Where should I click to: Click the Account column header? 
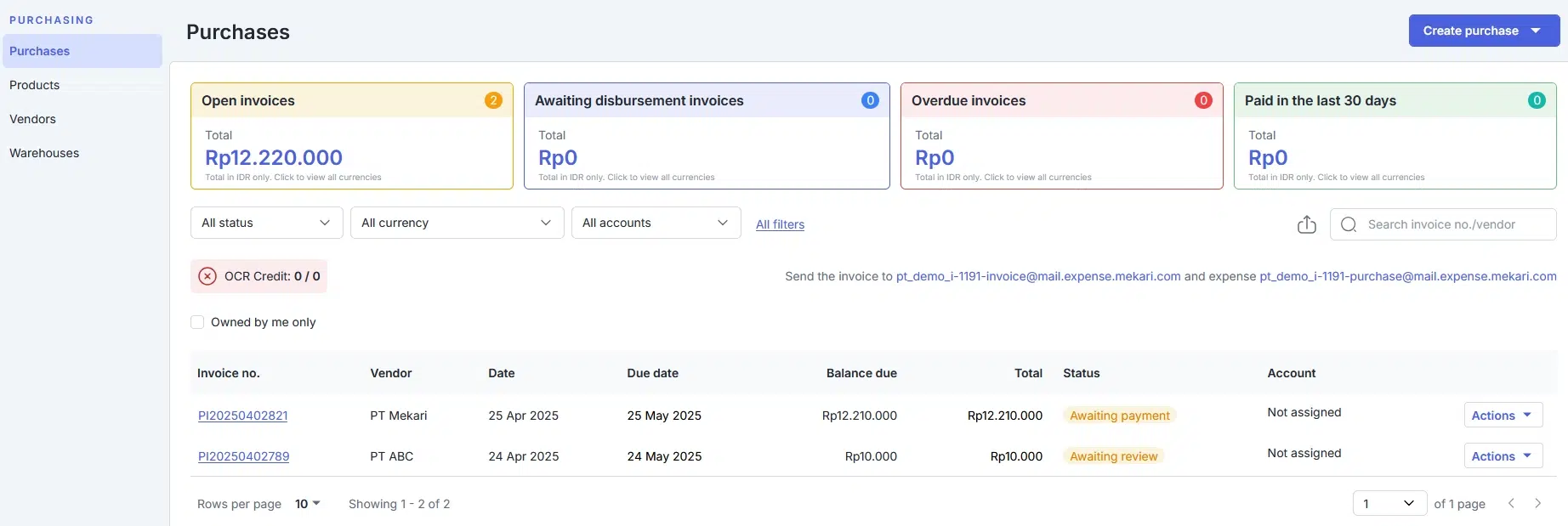tap(1292, 373)
